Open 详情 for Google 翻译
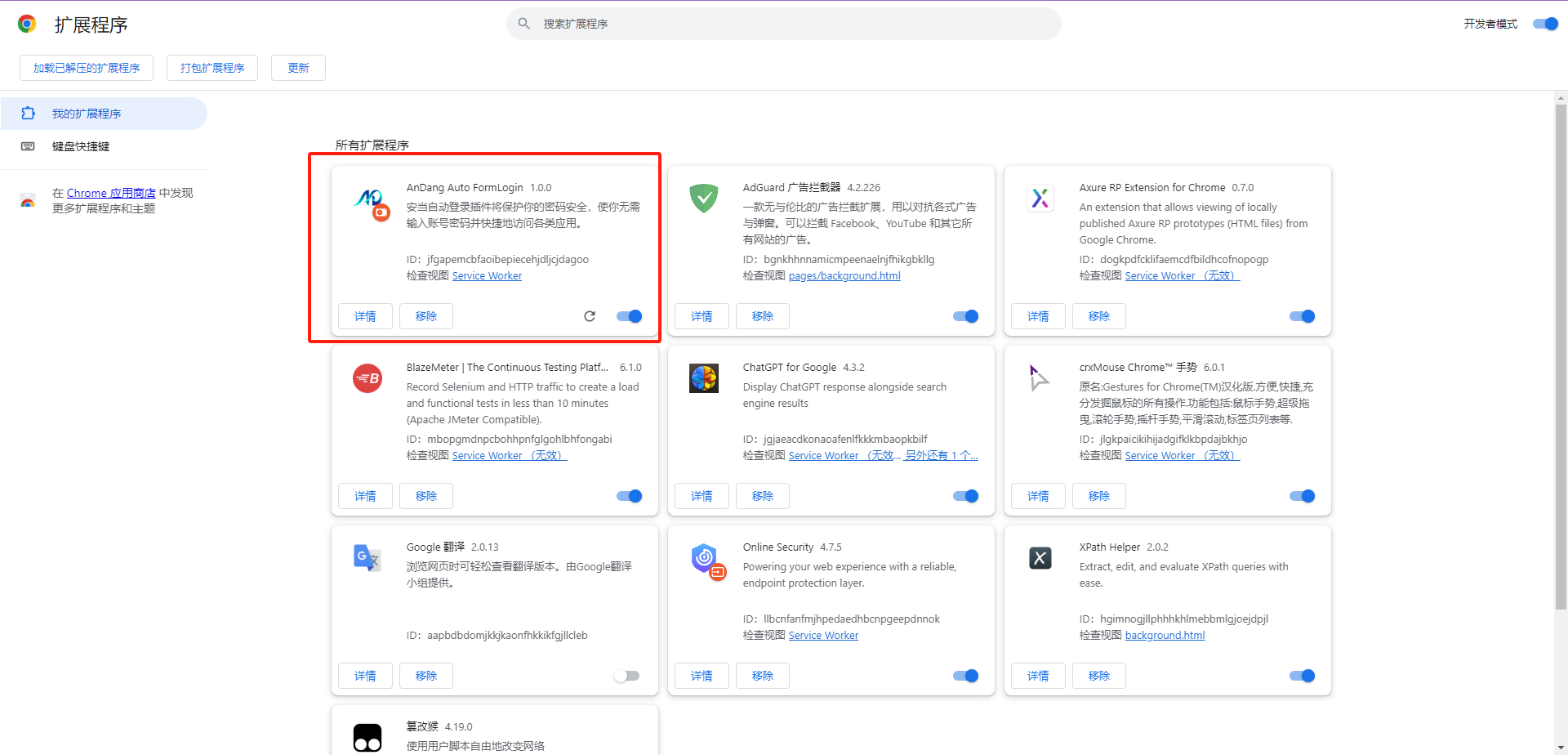 coord(365,676)
